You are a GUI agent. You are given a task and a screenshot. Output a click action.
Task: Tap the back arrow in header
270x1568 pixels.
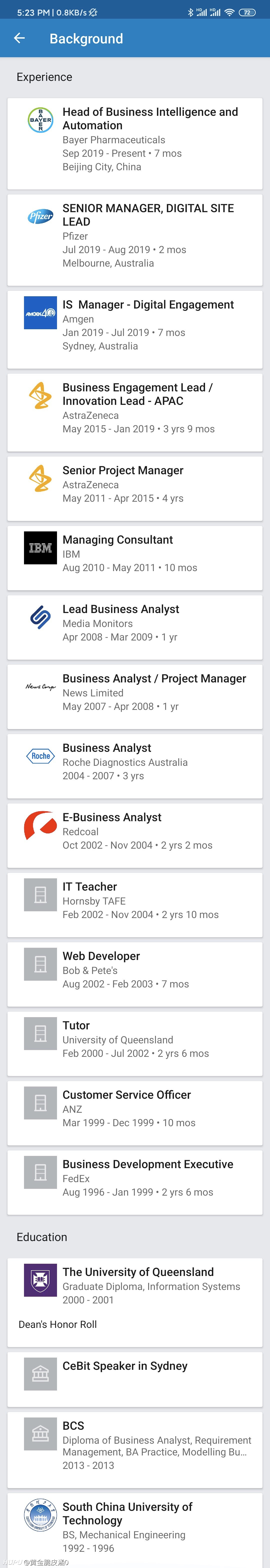[x=19, y=38]
